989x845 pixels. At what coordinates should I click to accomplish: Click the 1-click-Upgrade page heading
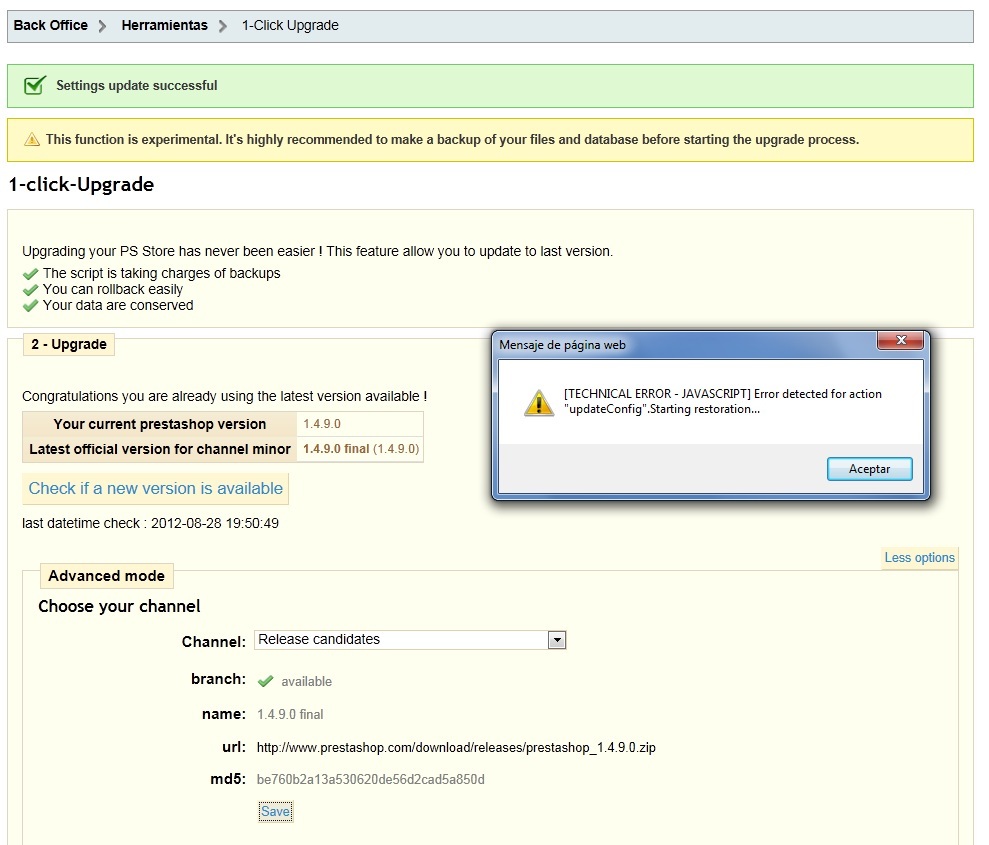tap(81, 184)
